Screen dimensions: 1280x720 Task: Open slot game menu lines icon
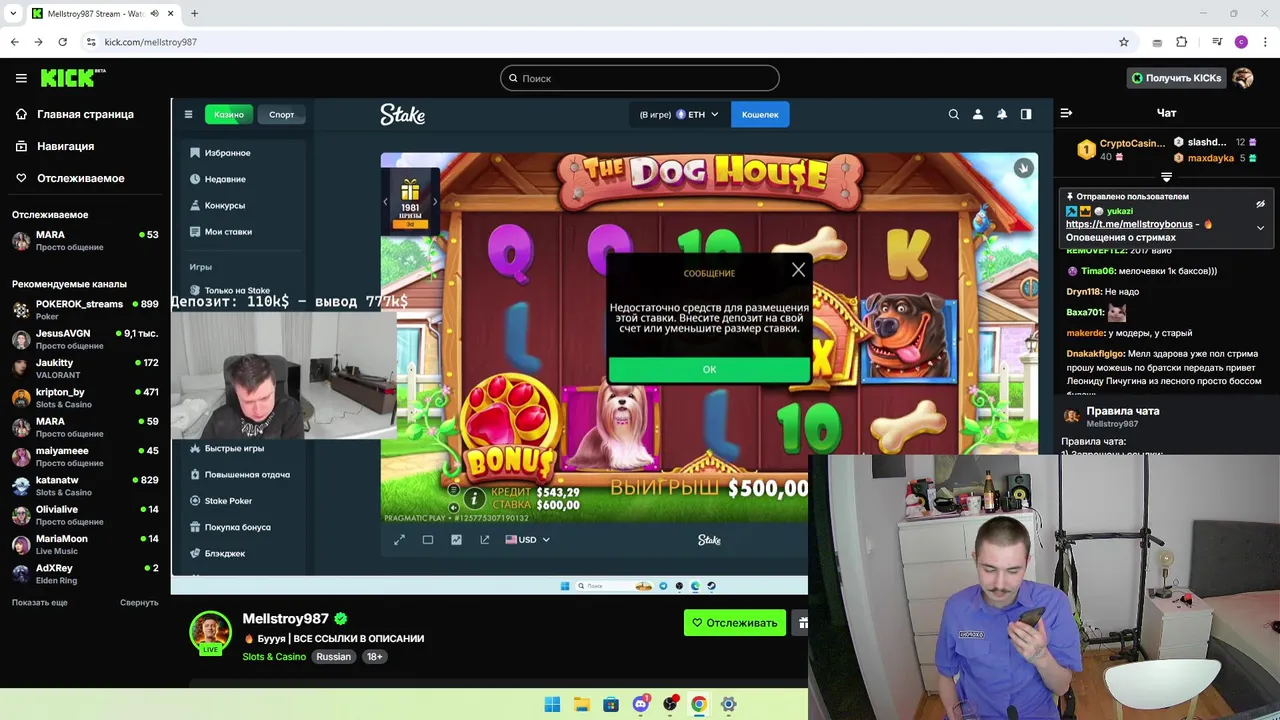click(453, 490)
